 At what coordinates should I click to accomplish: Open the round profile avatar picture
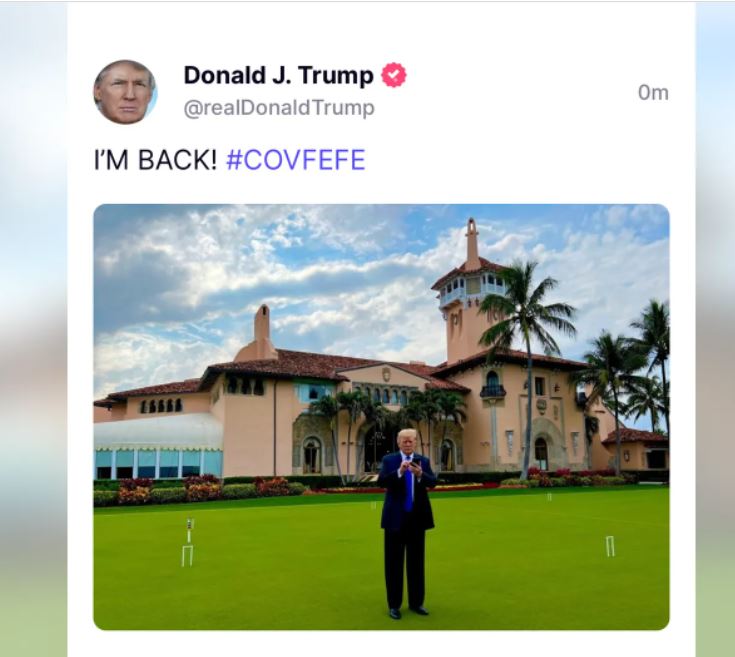125,92
